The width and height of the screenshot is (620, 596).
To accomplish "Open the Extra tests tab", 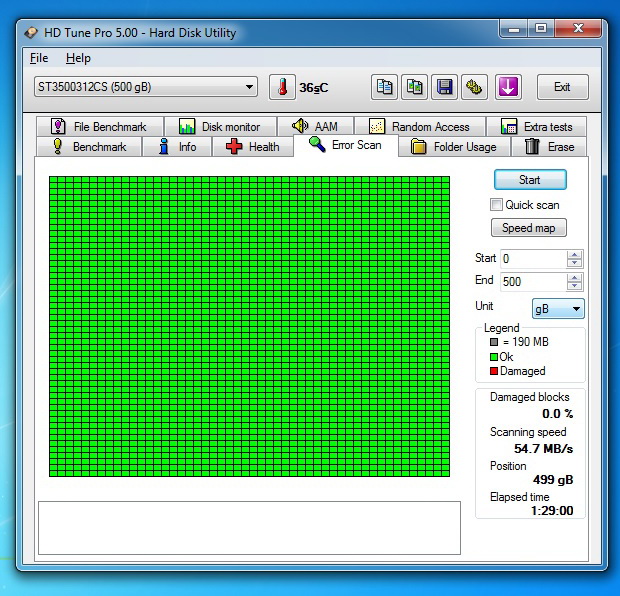I will (537, 127).
